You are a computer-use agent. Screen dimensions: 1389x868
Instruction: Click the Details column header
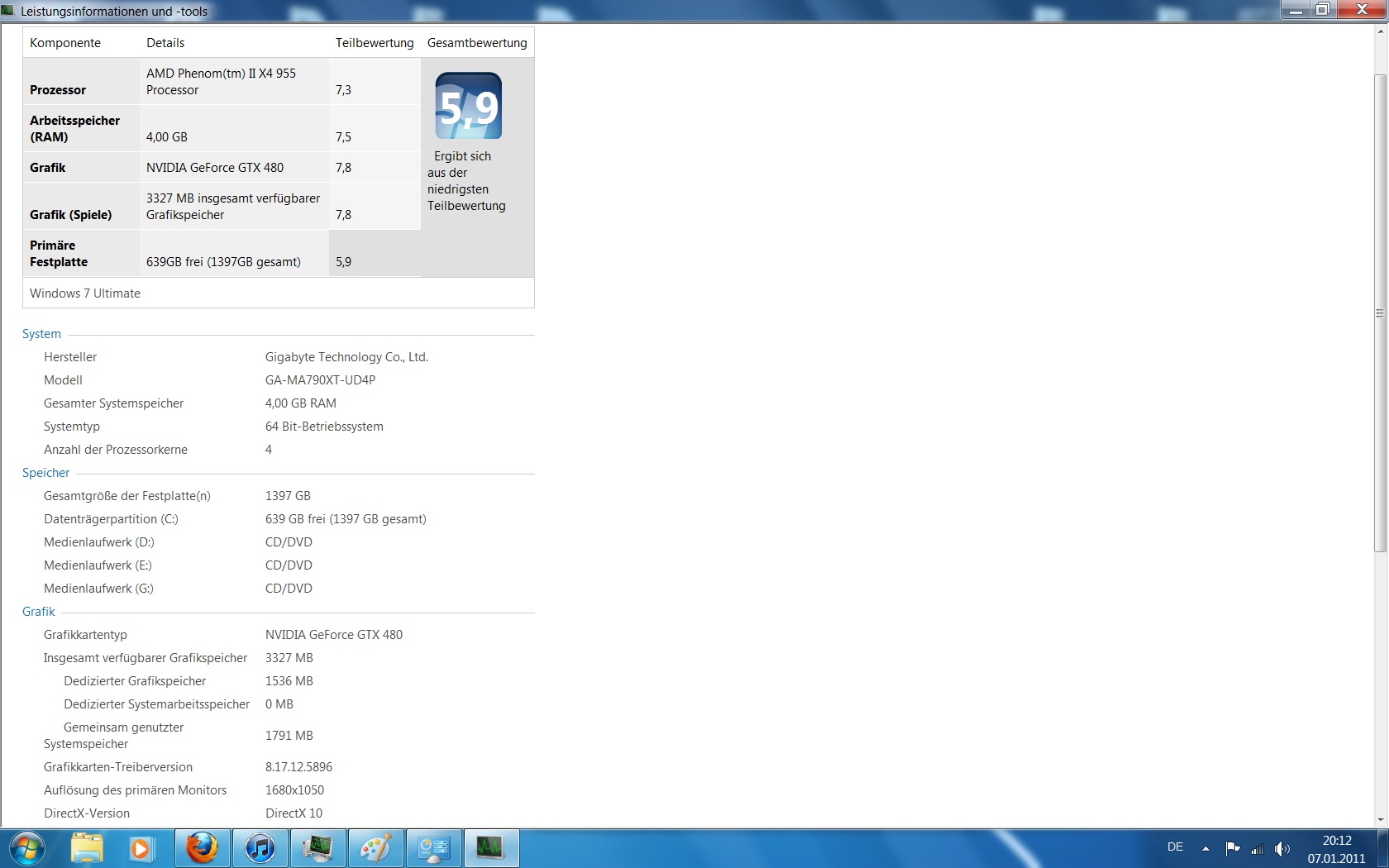click(165, 43)
